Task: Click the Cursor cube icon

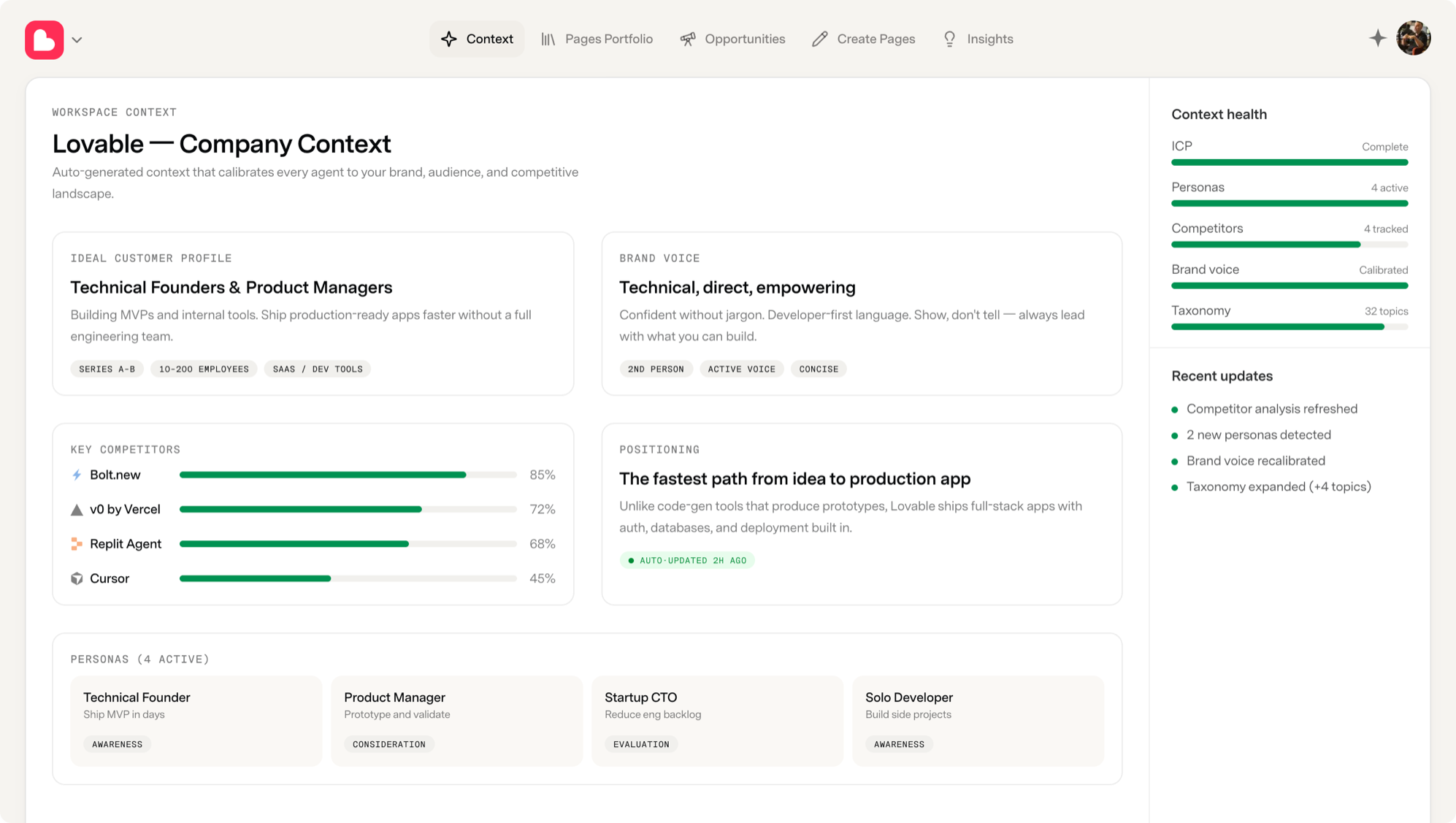Action: tap(77, 578)
